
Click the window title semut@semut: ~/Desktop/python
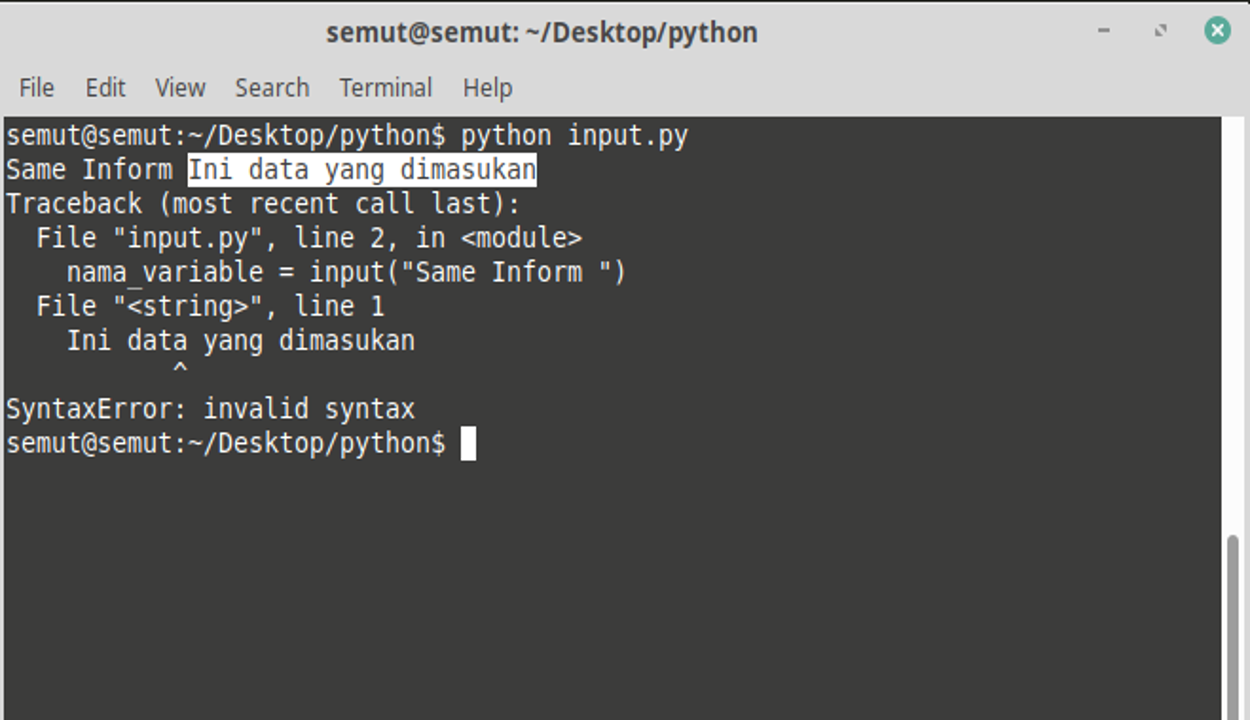tap(541, 33)
